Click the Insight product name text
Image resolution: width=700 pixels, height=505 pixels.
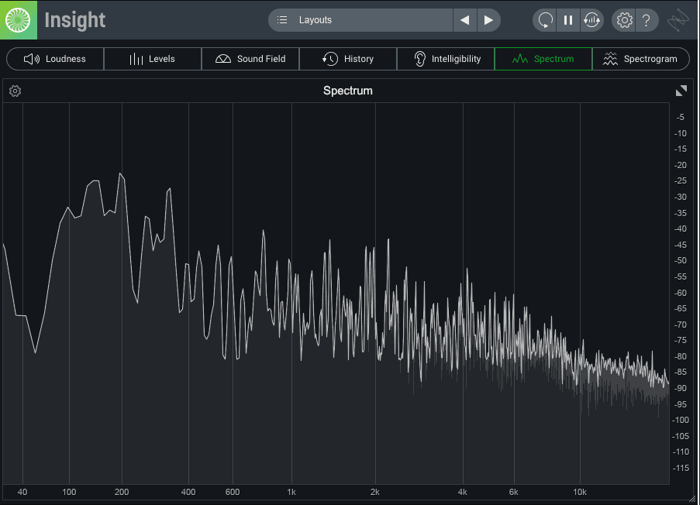click(75, 20)
